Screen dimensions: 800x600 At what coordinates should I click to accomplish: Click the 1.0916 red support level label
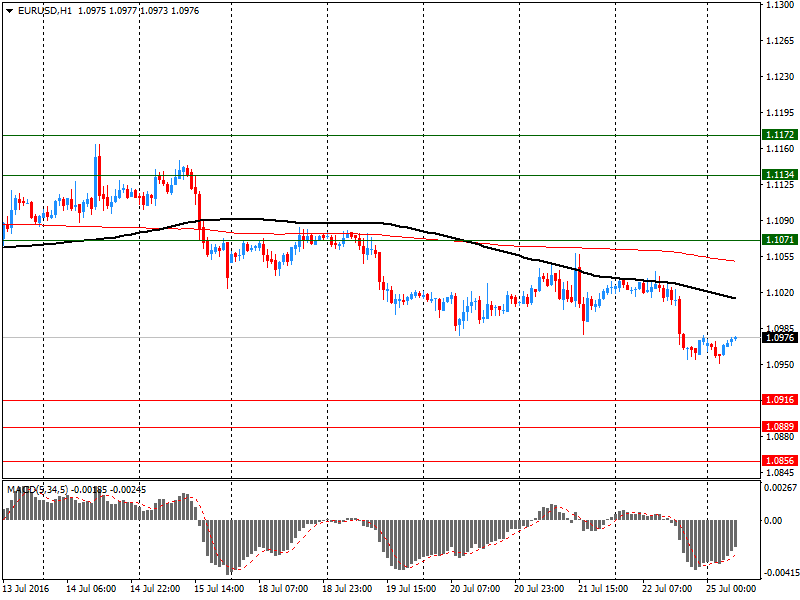pos(780,400)
